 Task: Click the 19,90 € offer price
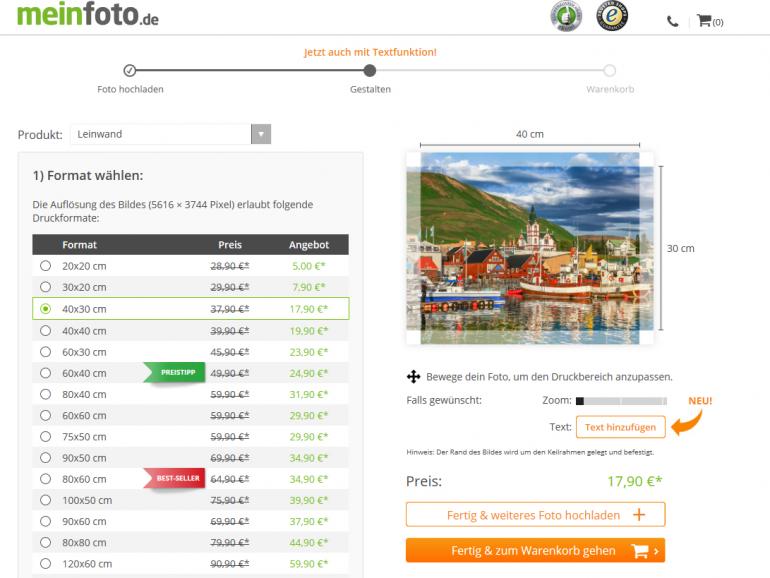[308, 330]
